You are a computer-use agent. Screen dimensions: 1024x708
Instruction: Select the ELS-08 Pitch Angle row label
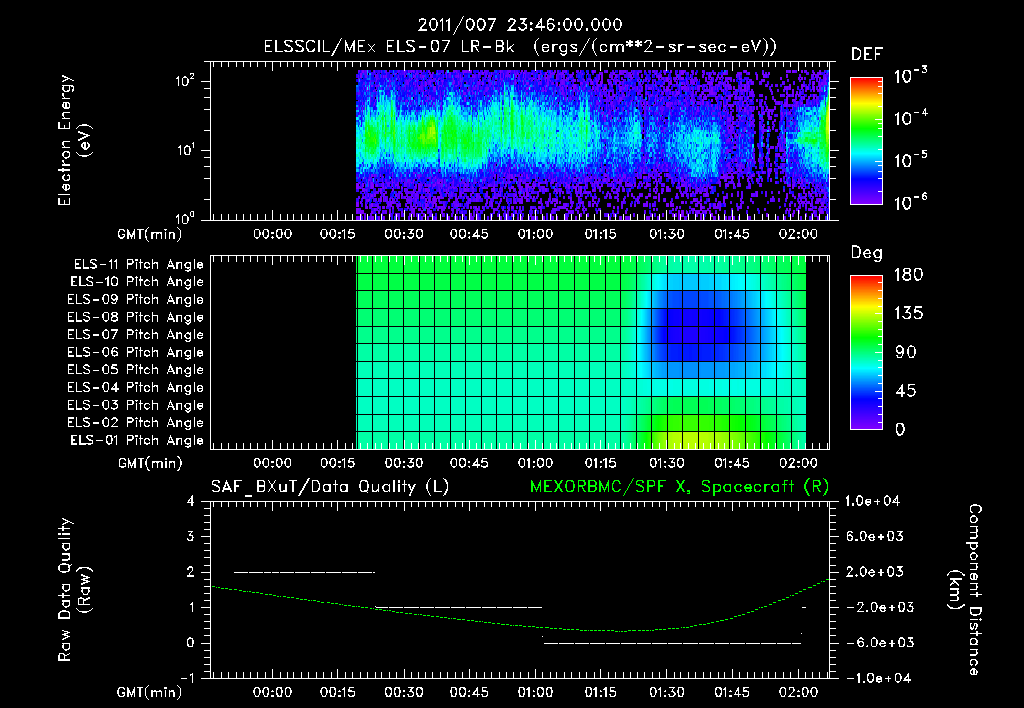pyautogui.click(x=135, y=317)
